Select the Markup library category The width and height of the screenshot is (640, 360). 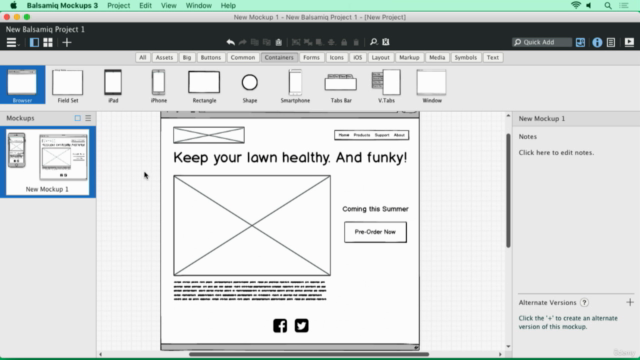[409, 58]
